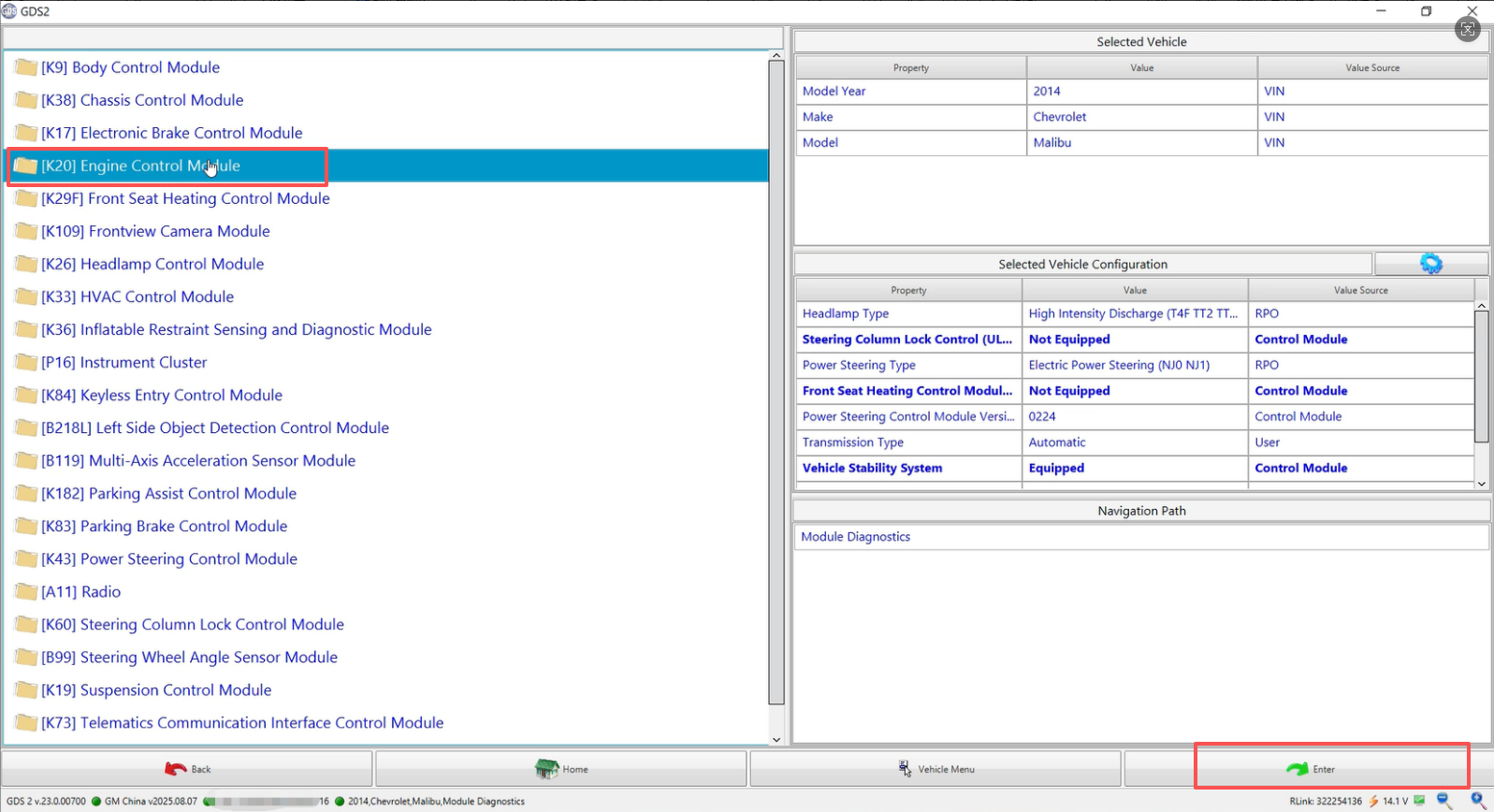
Task: Choose K73 Telematics Communication Interface module
Action: coord(242,722)
